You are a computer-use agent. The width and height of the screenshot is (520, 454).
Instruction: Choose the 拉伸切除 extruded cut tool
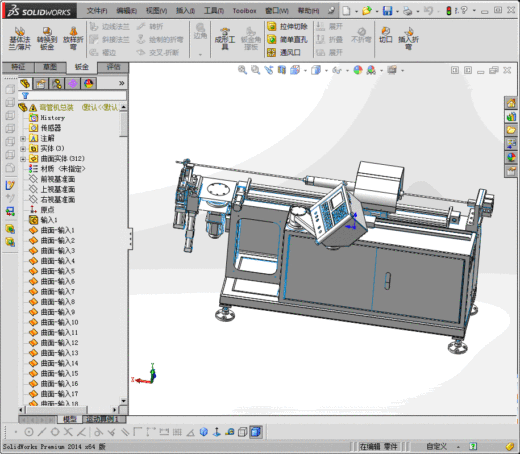pos(287,26)
